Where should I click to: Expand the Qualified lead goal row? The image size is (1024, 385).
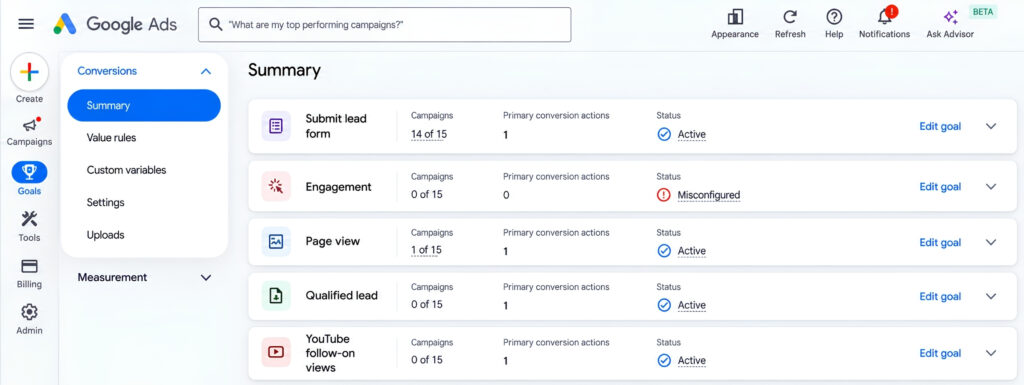tap(991, 296)
